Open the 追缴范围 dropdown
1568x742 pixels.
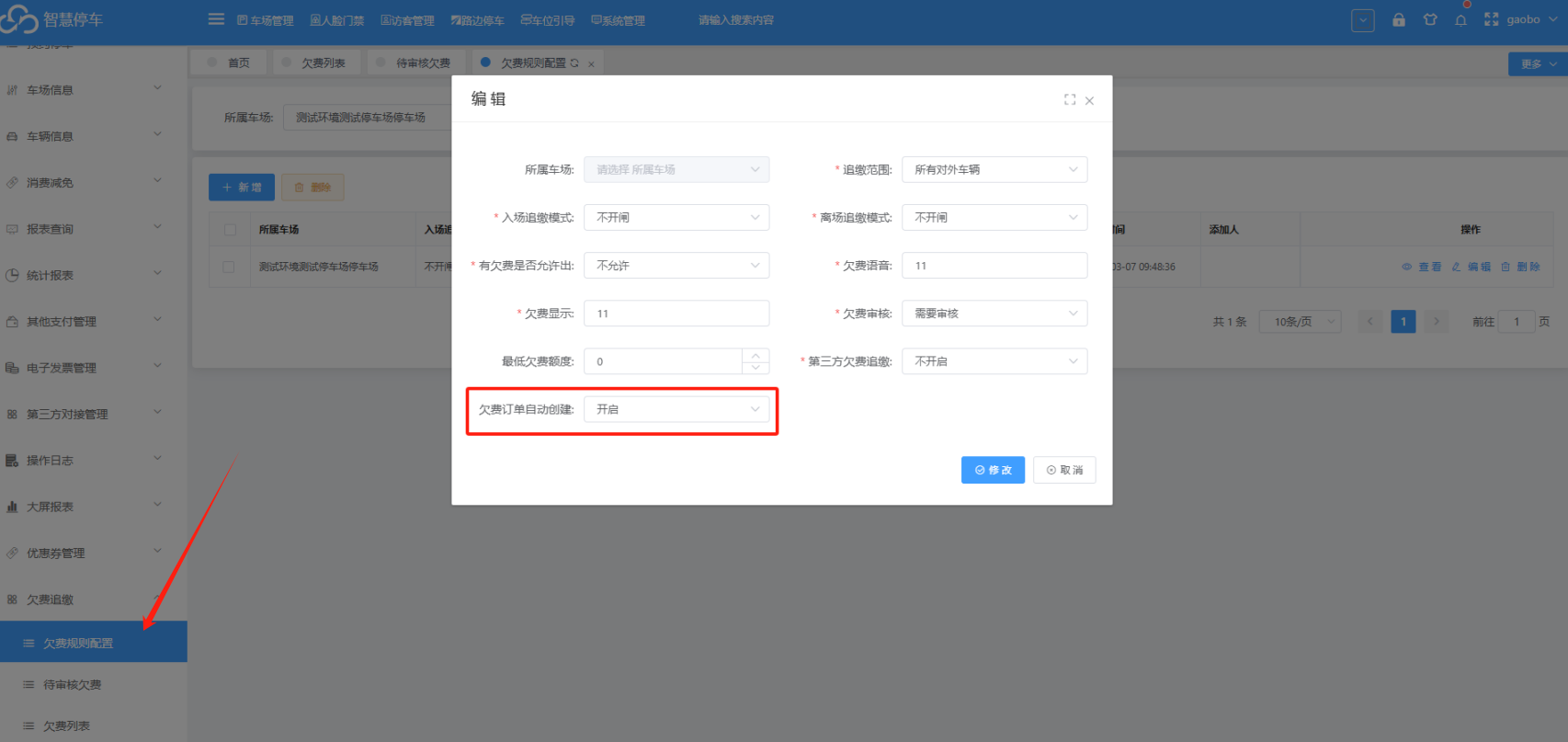point(994,170)
